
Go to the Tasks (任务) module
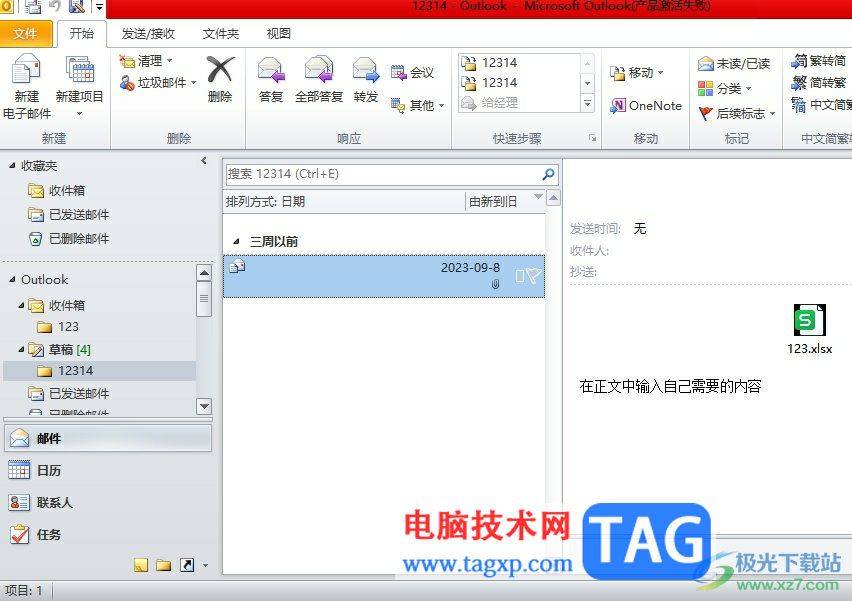click(x=108, y=535)
